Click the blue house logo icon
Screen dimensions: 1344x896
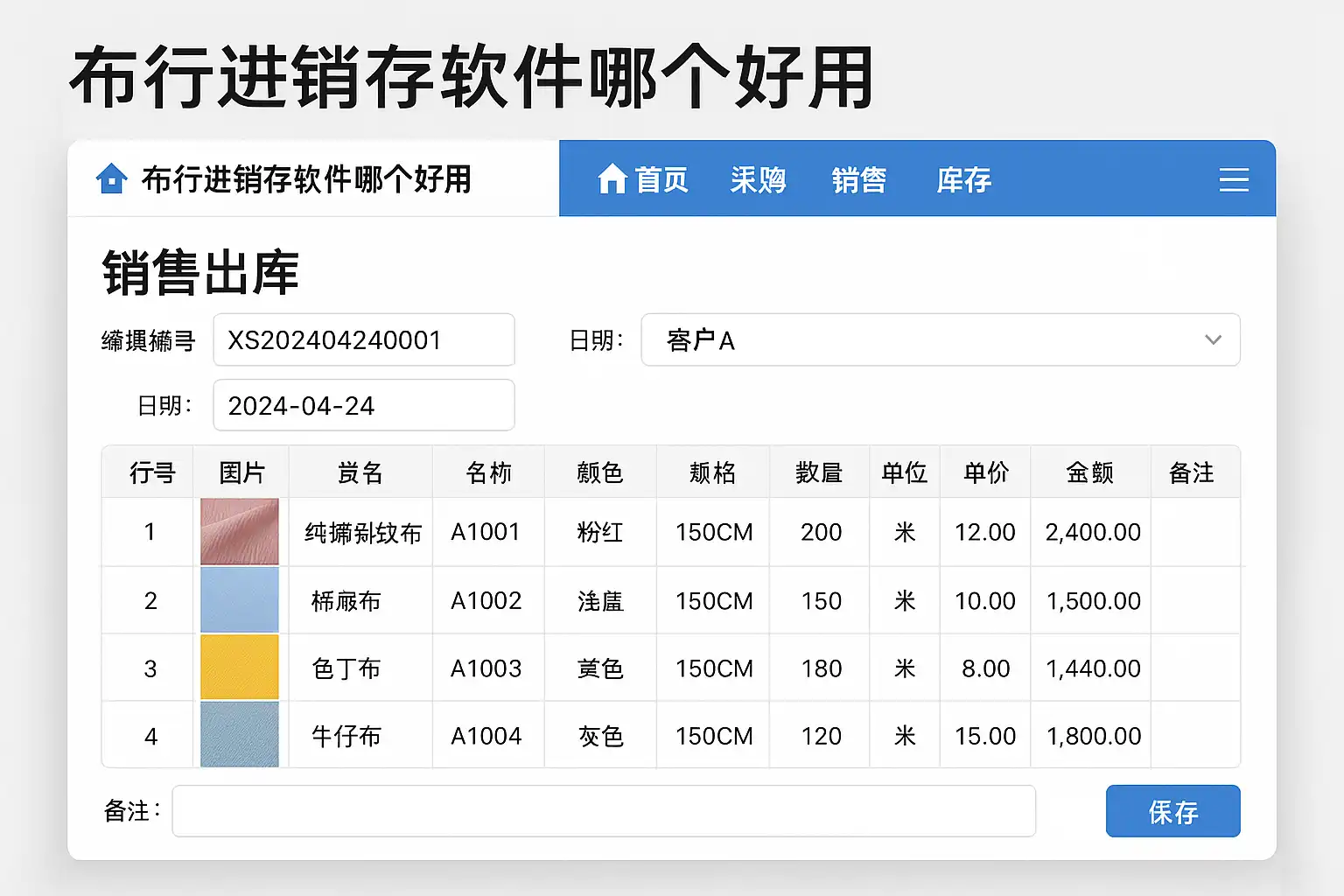tap(111, 178)
